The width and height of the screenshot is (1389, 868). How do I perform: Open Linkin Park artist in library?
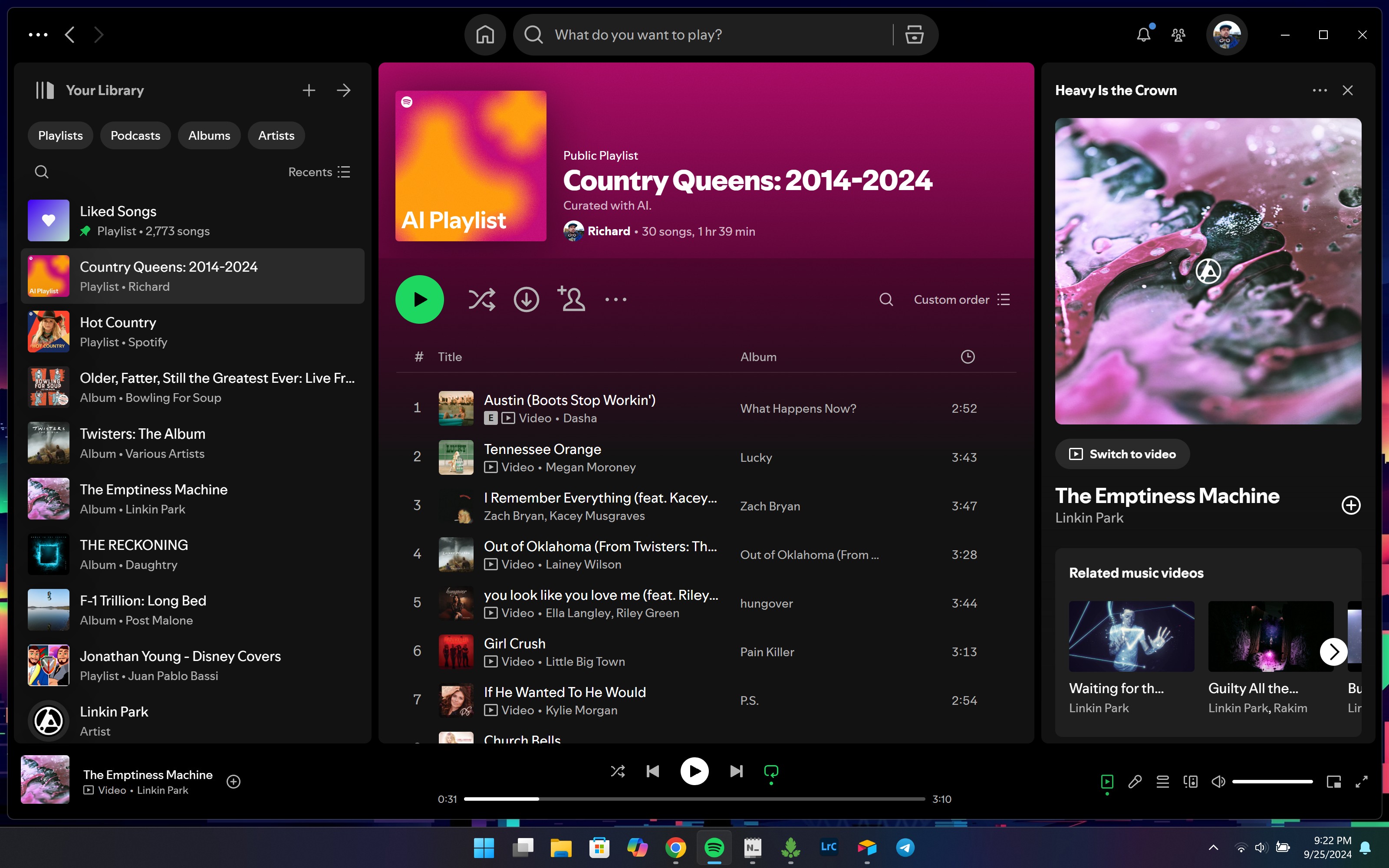point(193,721)
